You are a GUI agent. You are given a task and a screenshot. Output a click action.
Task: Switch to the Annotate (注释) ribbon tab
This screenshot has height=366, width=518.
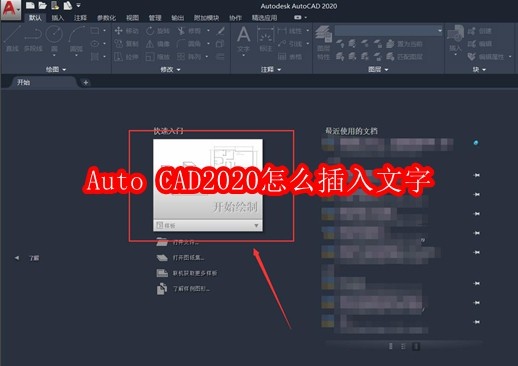pos(80,18)
